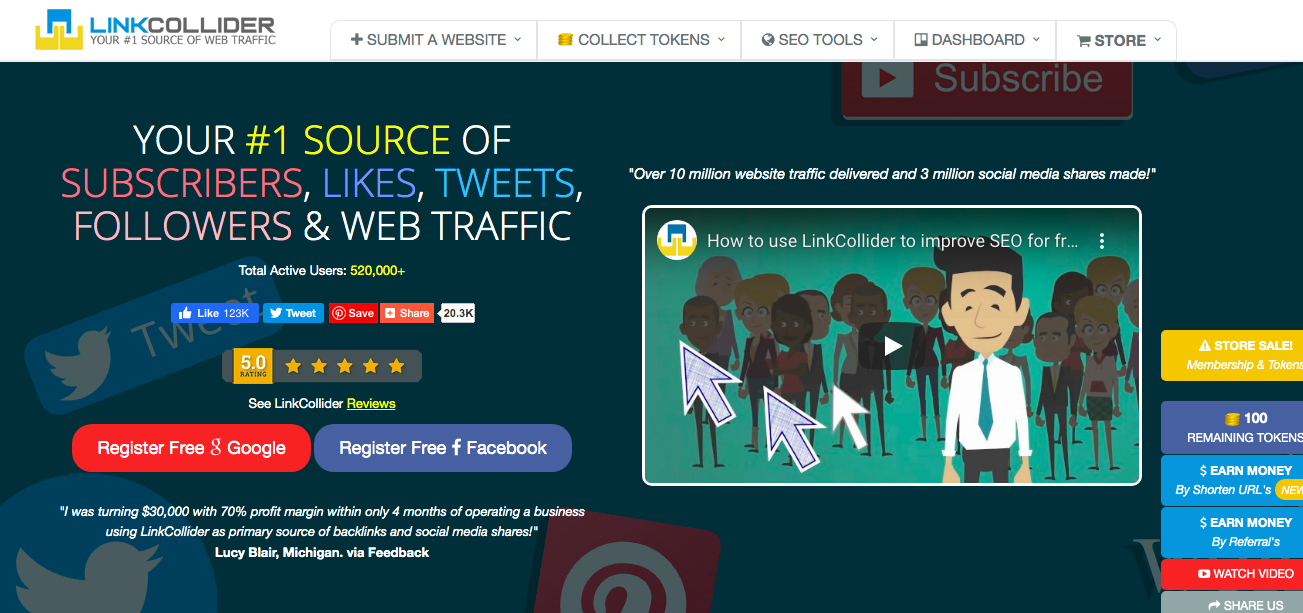Click the coins icon above Remaining Tokens
This screenshot has height=613, width=1303.
pyautogui.click(x=1232, y=419)
